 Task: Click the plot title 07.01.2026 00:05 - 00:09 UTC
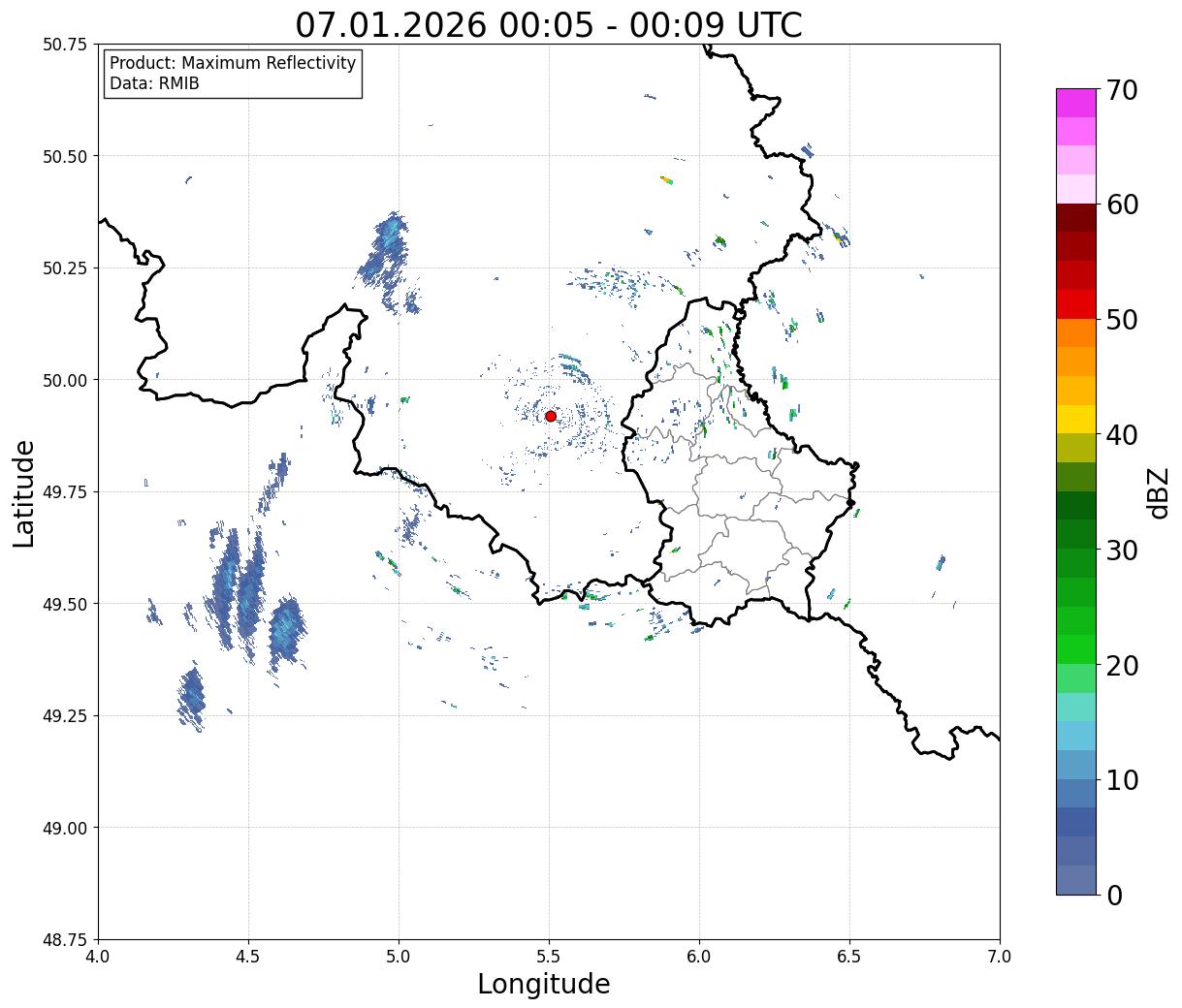pos(549,24)
